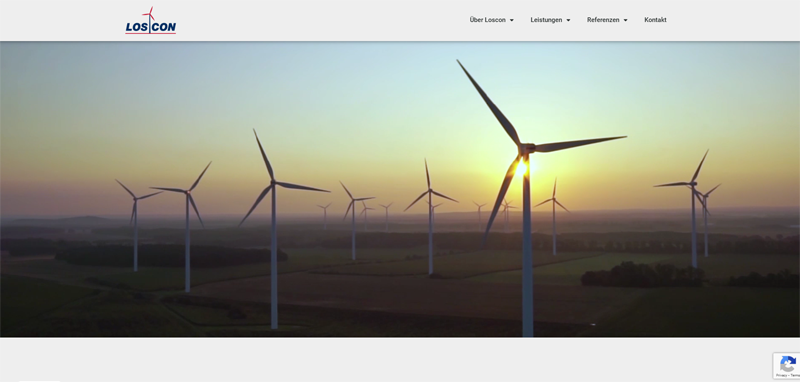Expand the Über Loscon dropdown arrow
800x382 pixels.
[x=512, y=20]
